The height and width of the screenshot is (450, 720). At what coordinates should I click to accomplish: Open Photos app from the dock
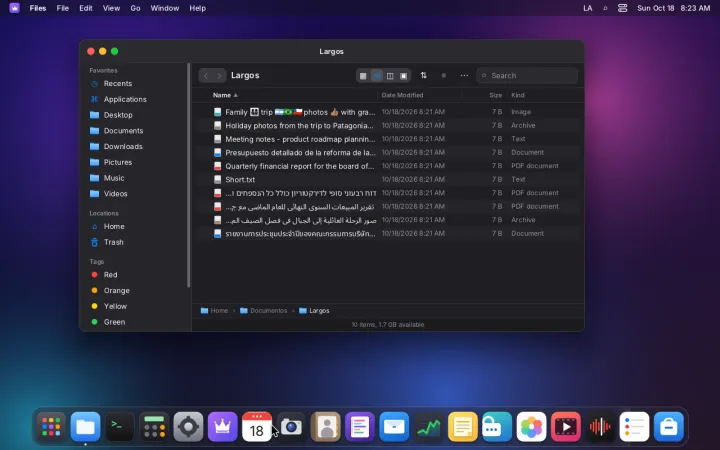tap(531, 427)
